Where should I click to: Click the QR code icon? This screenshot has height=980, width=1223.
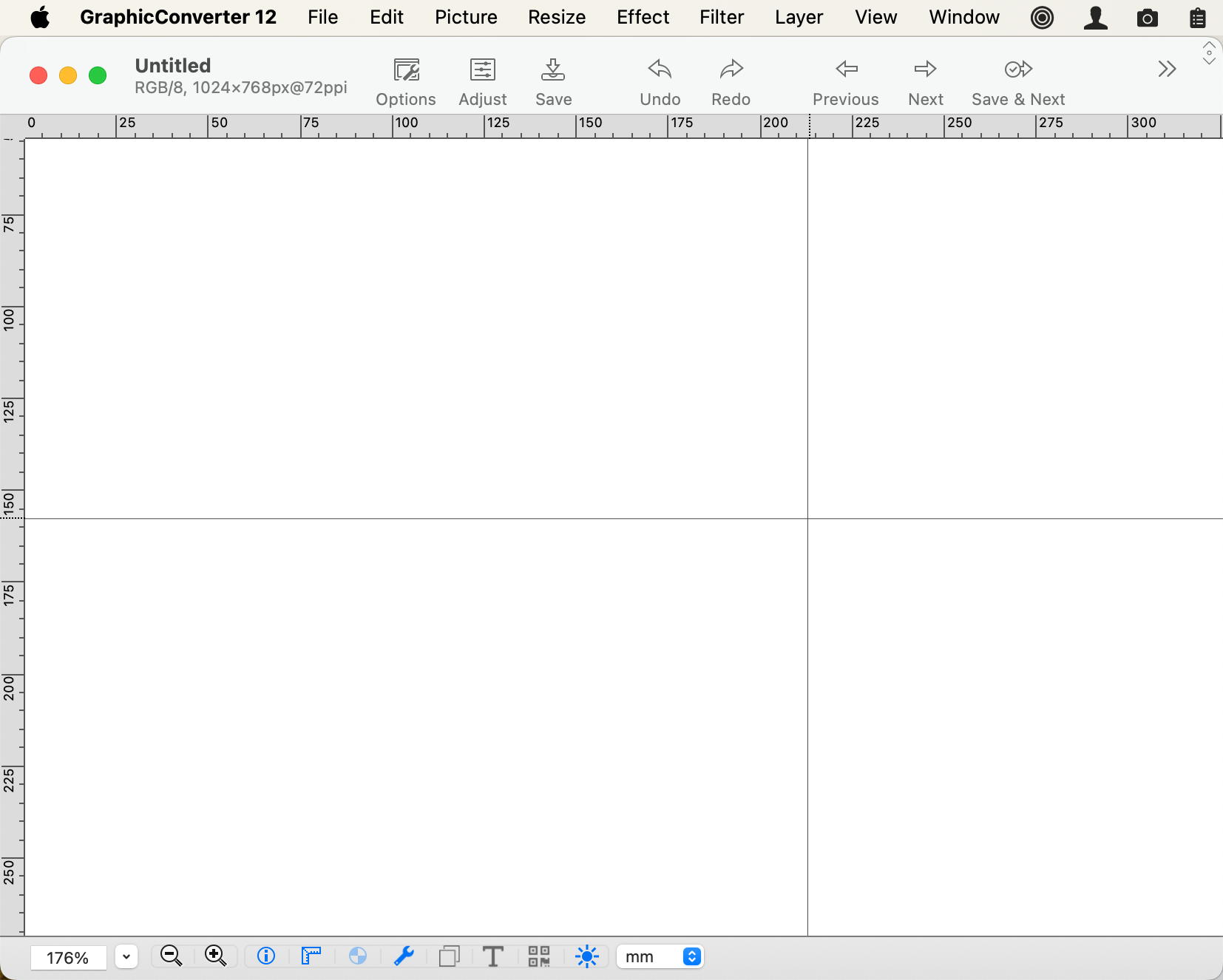click(539, 956)
